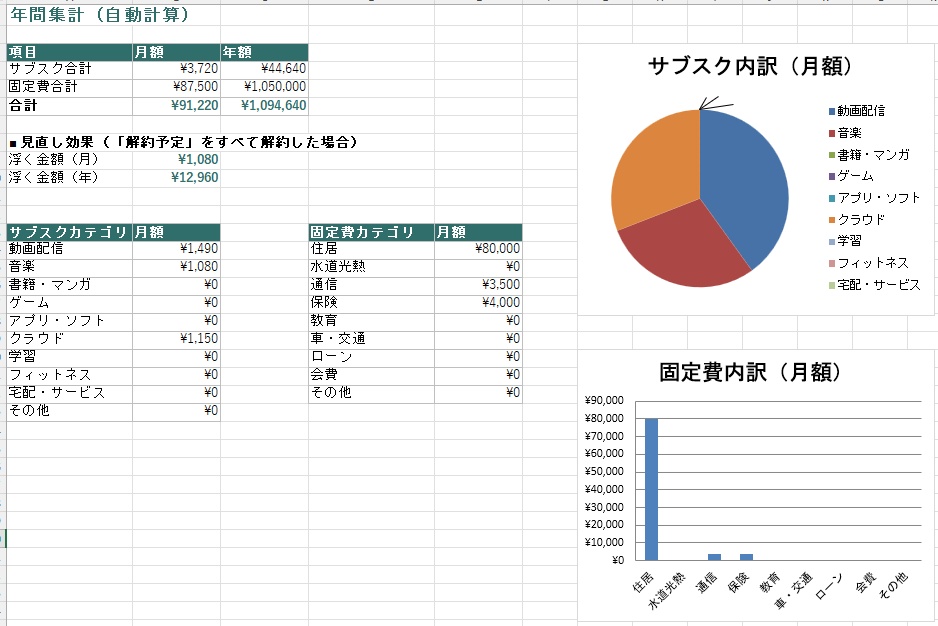938x626 pixels.
Task: Click the 住居 fixed cost category cell
Action: click(x=371, y=249)
